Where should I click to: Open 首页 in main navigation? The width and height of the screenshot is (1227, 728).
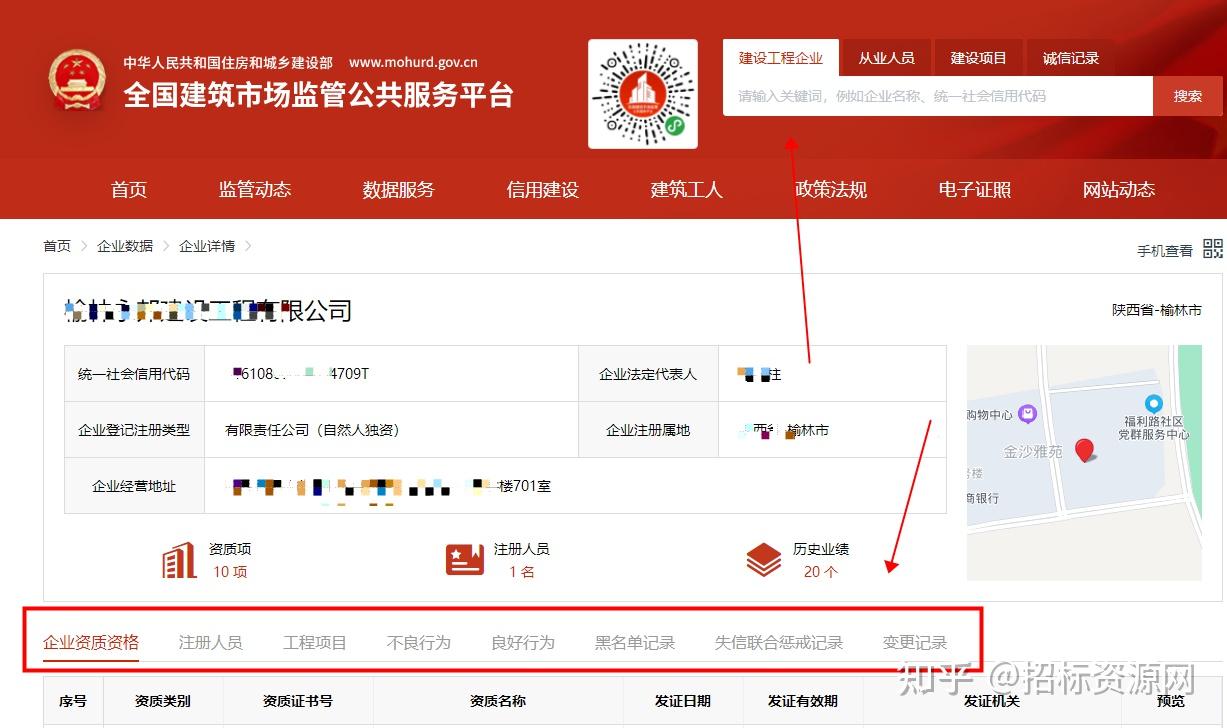129,190
